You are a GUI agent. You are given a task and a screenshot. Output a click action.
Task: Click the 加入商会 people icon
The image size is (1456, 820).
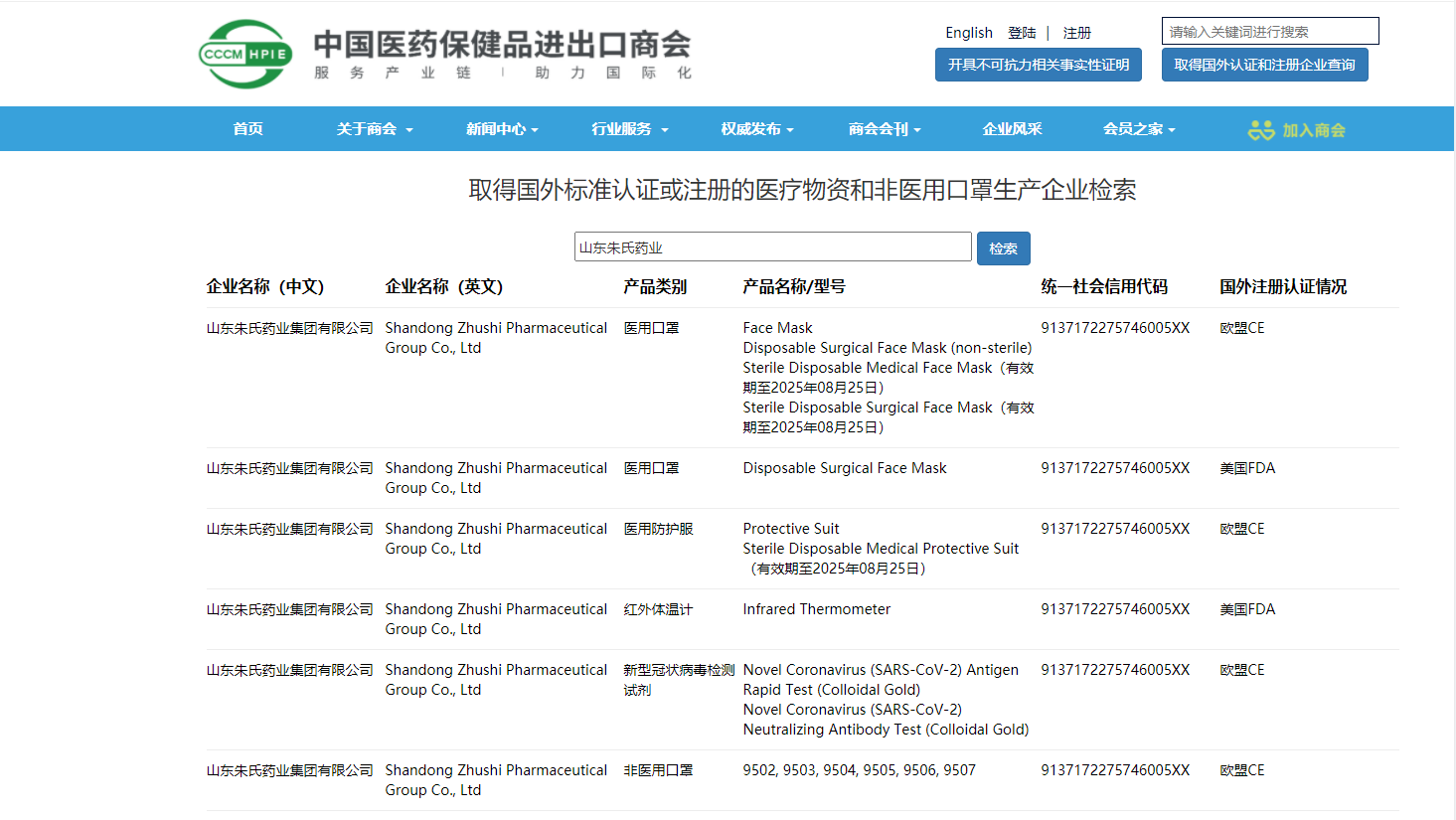click(1261, 130)
